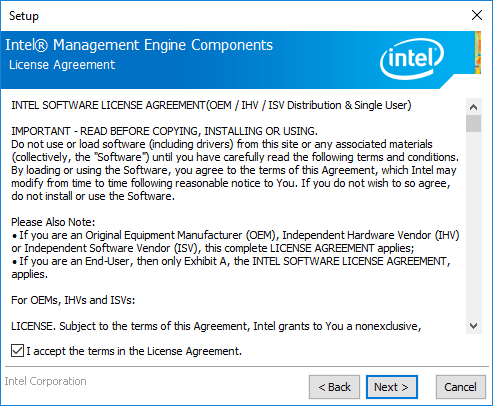
Task: Click the Intel logo in the banner
Action: 412,58
